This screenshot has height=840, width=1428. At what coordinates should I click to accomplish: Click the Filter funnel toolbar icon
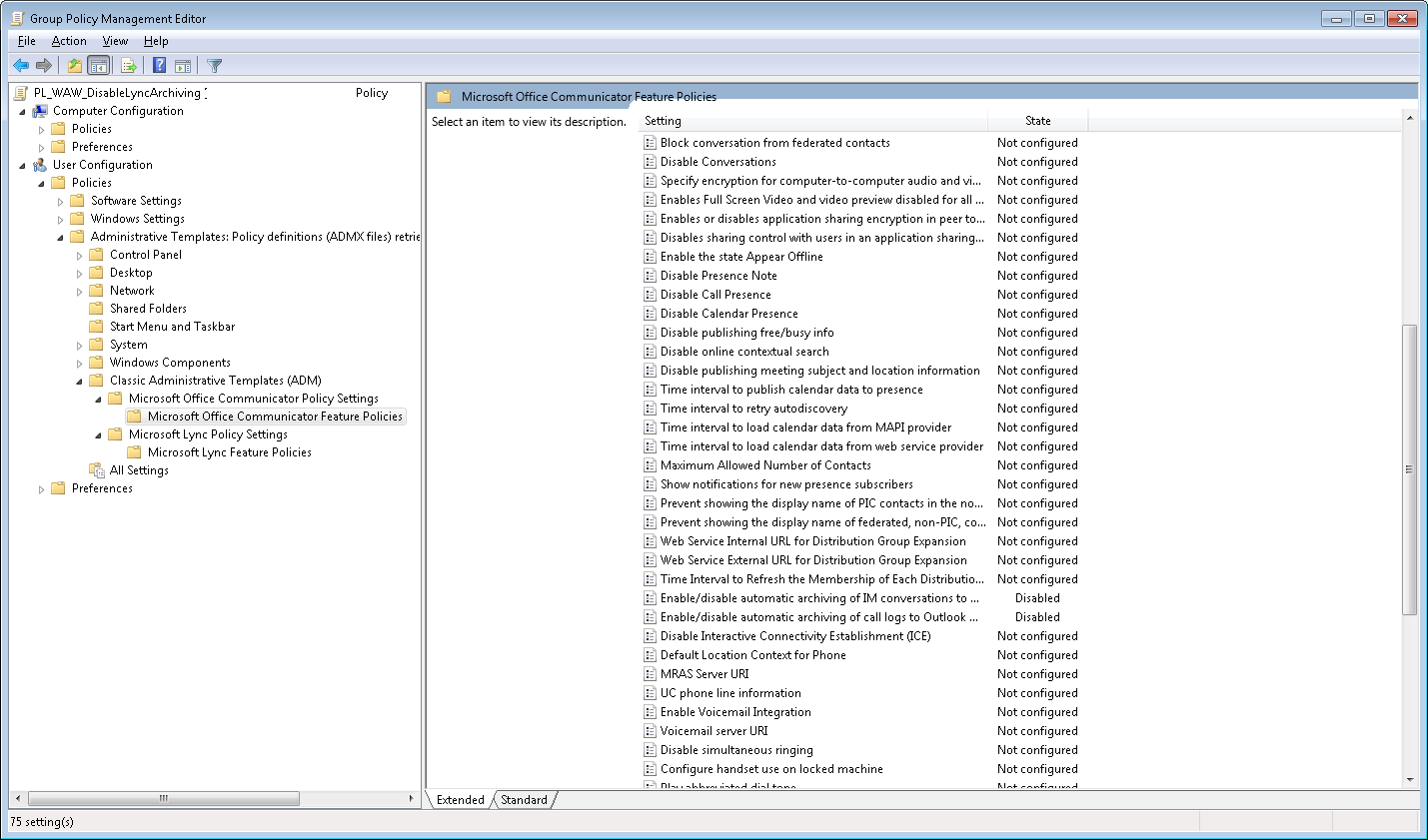point(214,66)
